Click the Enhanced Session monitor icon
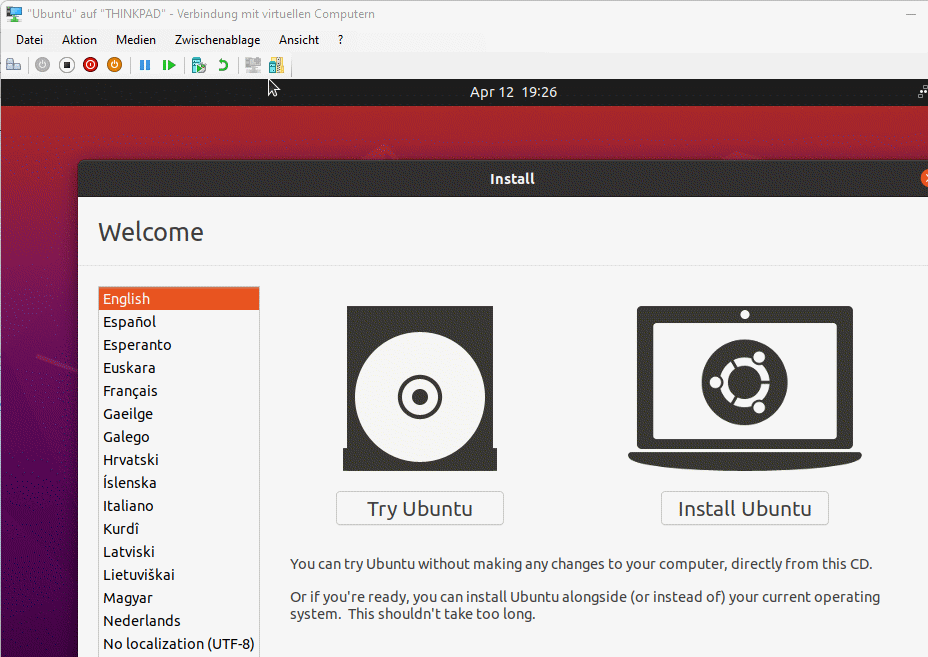This screenshot has width=928, height=657. pyautogui.click(x=253, y=65)
